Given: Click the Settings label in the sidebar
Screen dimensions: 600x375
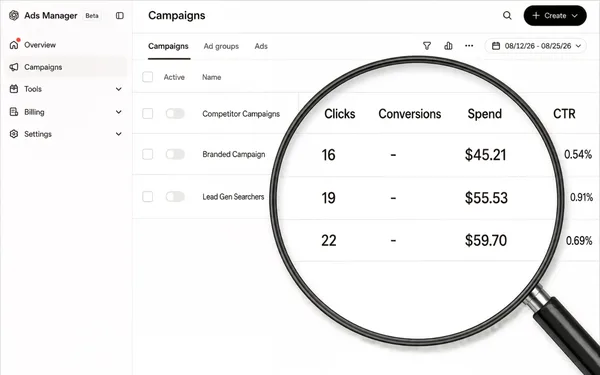Looking at the screenshot, I should [x=38, y=134].
